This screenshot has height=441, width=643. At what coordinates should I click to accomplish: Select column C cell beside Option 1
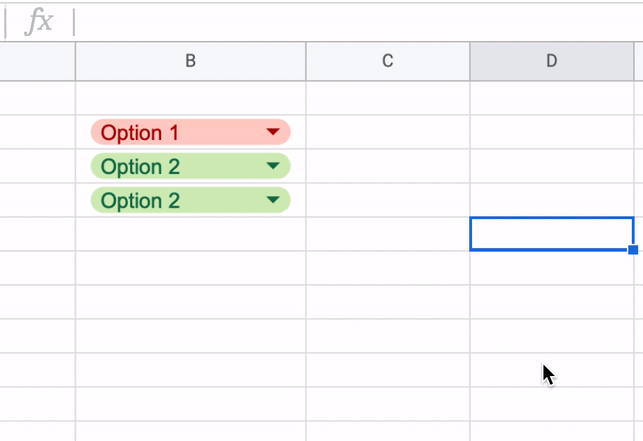(387, 132)
